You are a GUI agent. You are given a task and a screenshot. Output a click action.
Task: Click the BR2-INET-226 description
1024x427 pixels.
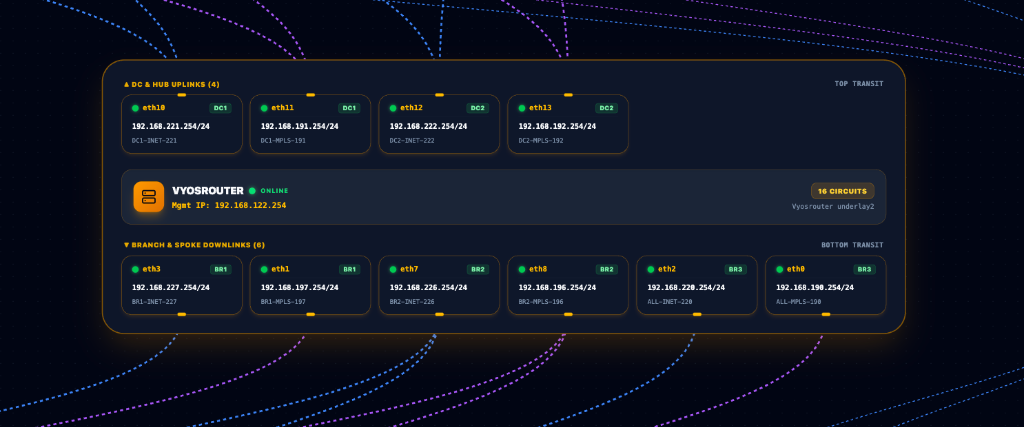point(412,302)
